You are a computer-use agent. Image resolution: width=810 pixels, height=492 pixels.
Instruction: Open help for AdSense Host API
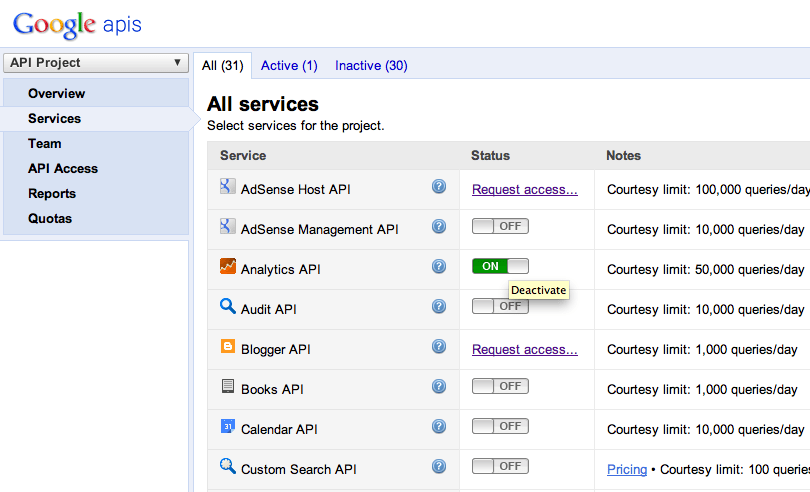[439, 187]
